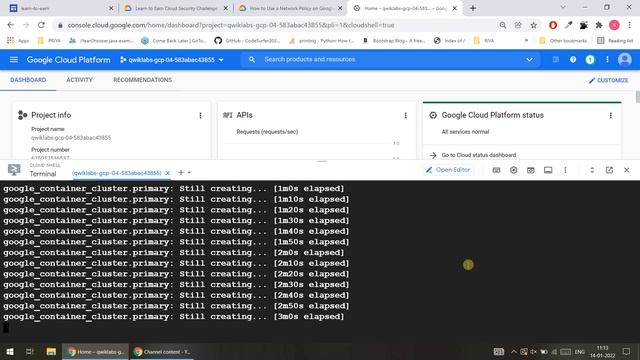Image resolution: width=640 pixels, height=360 pixels.
Task: Switch to Learn to Earn Cloud Security tab
Action: [176, 8]
